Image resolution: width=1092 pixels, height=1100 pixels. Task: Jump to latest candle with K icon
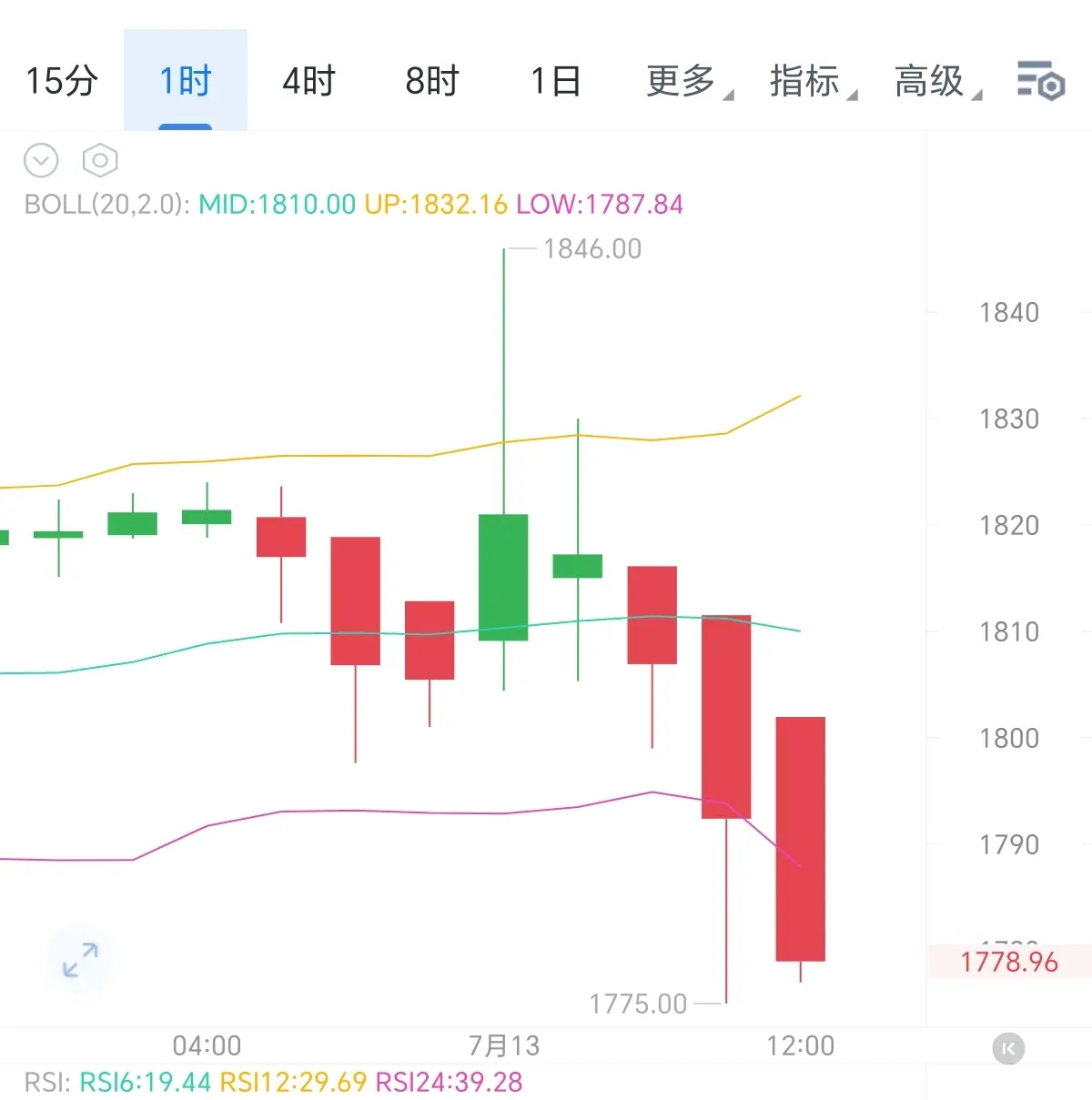pyautogui.click(x=1008, y=1048)
